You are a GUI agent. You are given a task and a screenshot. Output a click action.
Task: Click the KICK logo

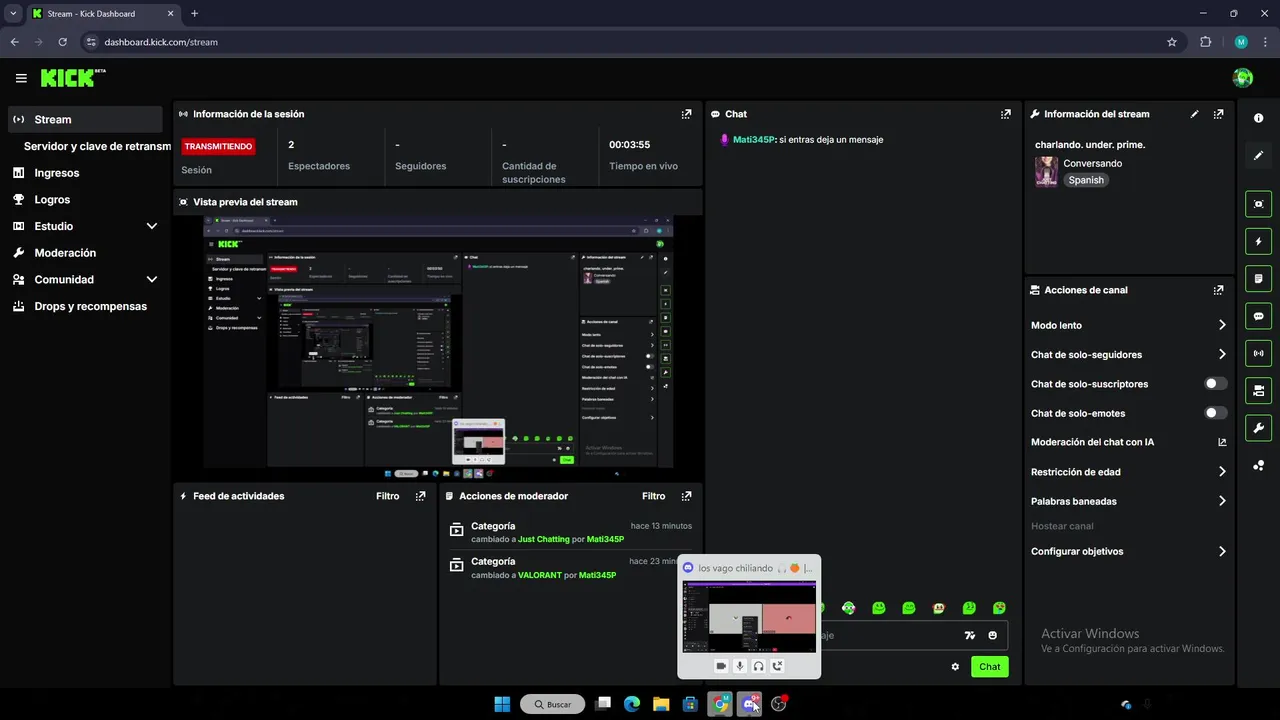click(x=72, y=78)
